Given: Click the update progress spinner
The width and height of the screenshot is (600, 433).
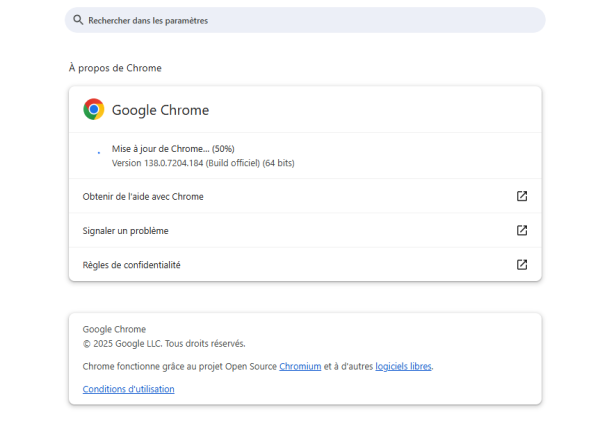Looking at the screenshot, I should tap(99, 153).
